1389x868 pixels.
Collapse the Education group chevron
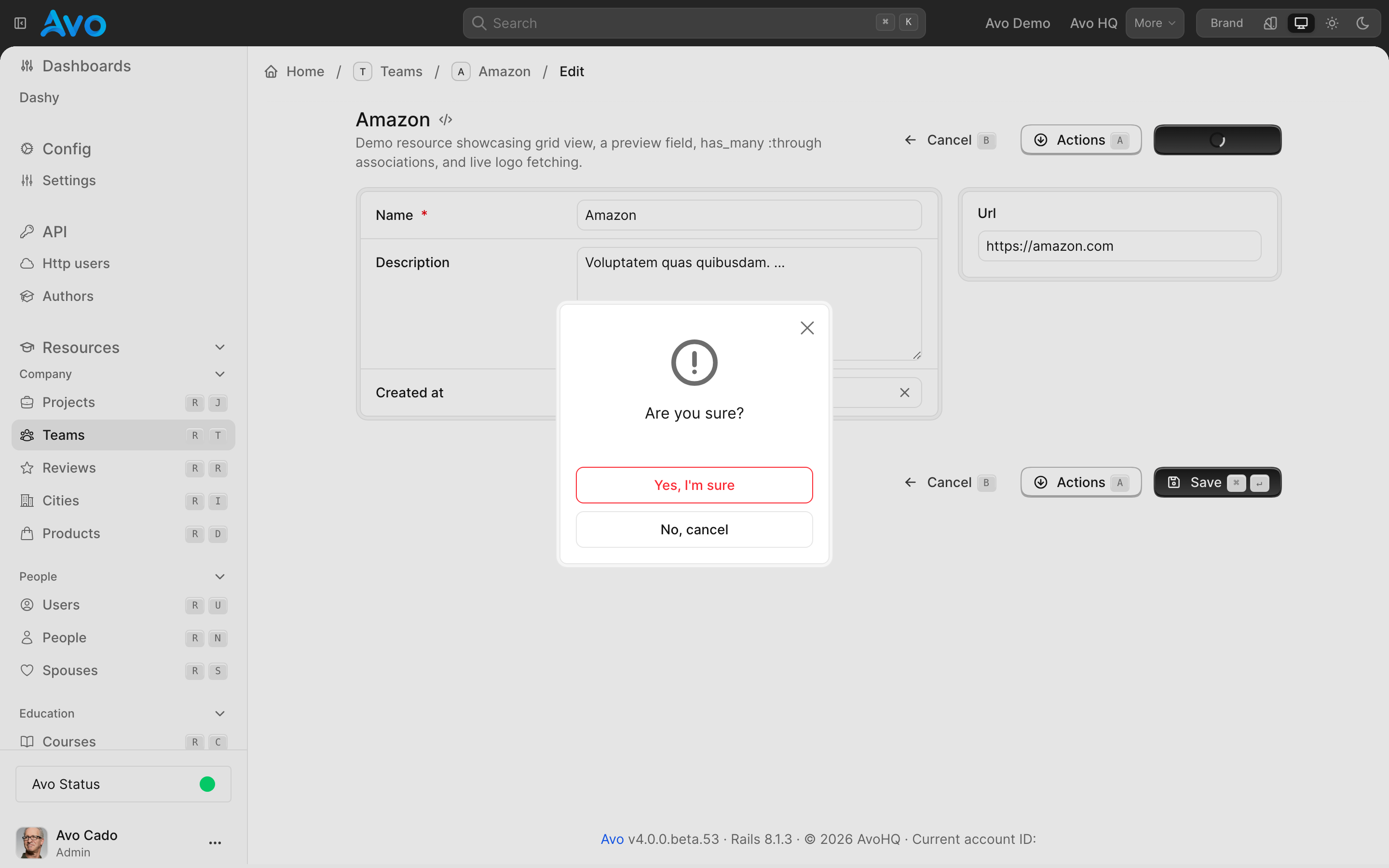(219, 714)
